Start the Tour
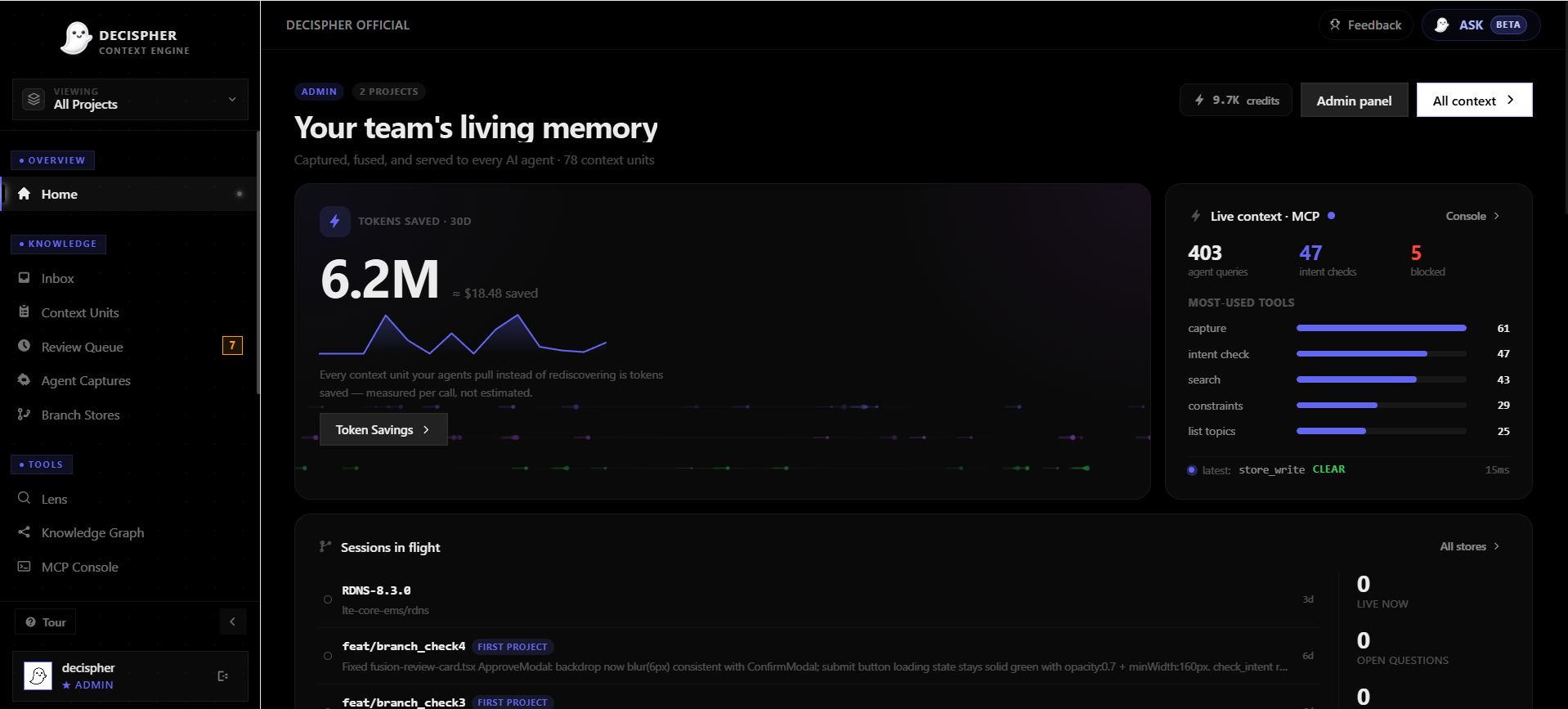Viewport: 1568px width, 709px height. pyautogui.click(x=45, y=622)
